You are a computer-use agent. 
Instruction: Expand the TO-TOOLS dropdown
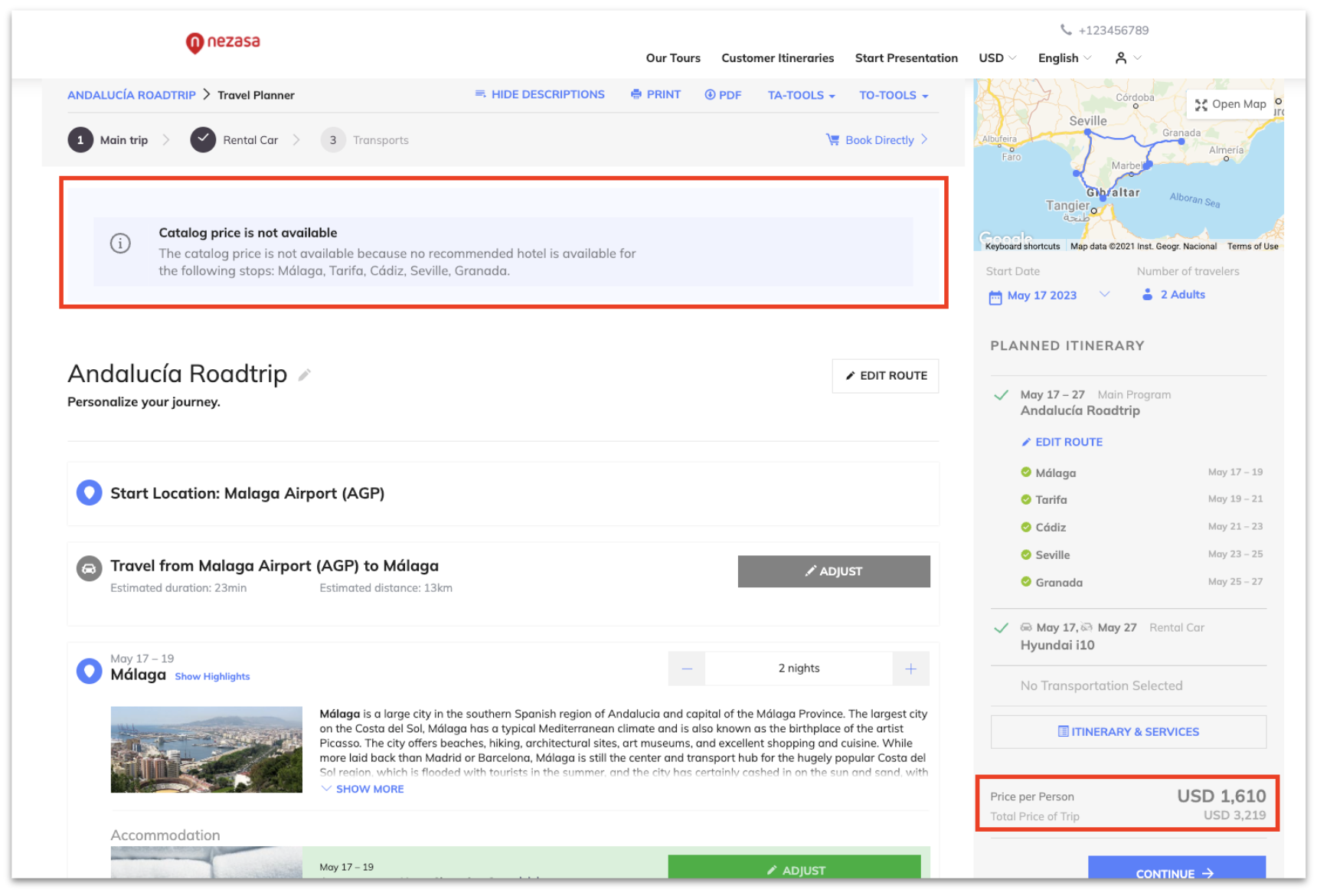(x=894, y=95)
